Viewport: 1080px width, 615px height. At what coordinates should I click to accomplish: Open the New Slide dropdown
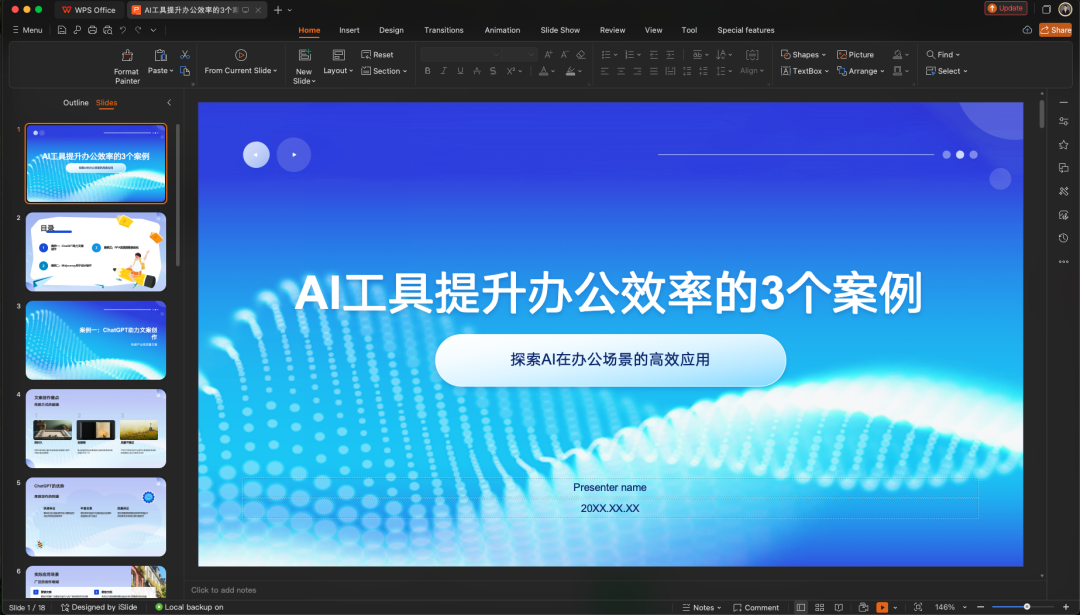pos(303,62)
